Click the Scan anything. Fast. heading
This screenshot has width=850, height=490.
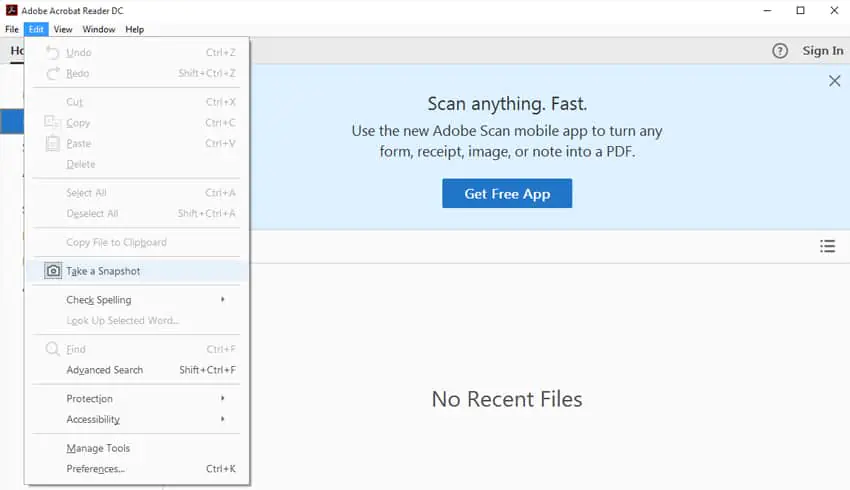pos(507,104)
